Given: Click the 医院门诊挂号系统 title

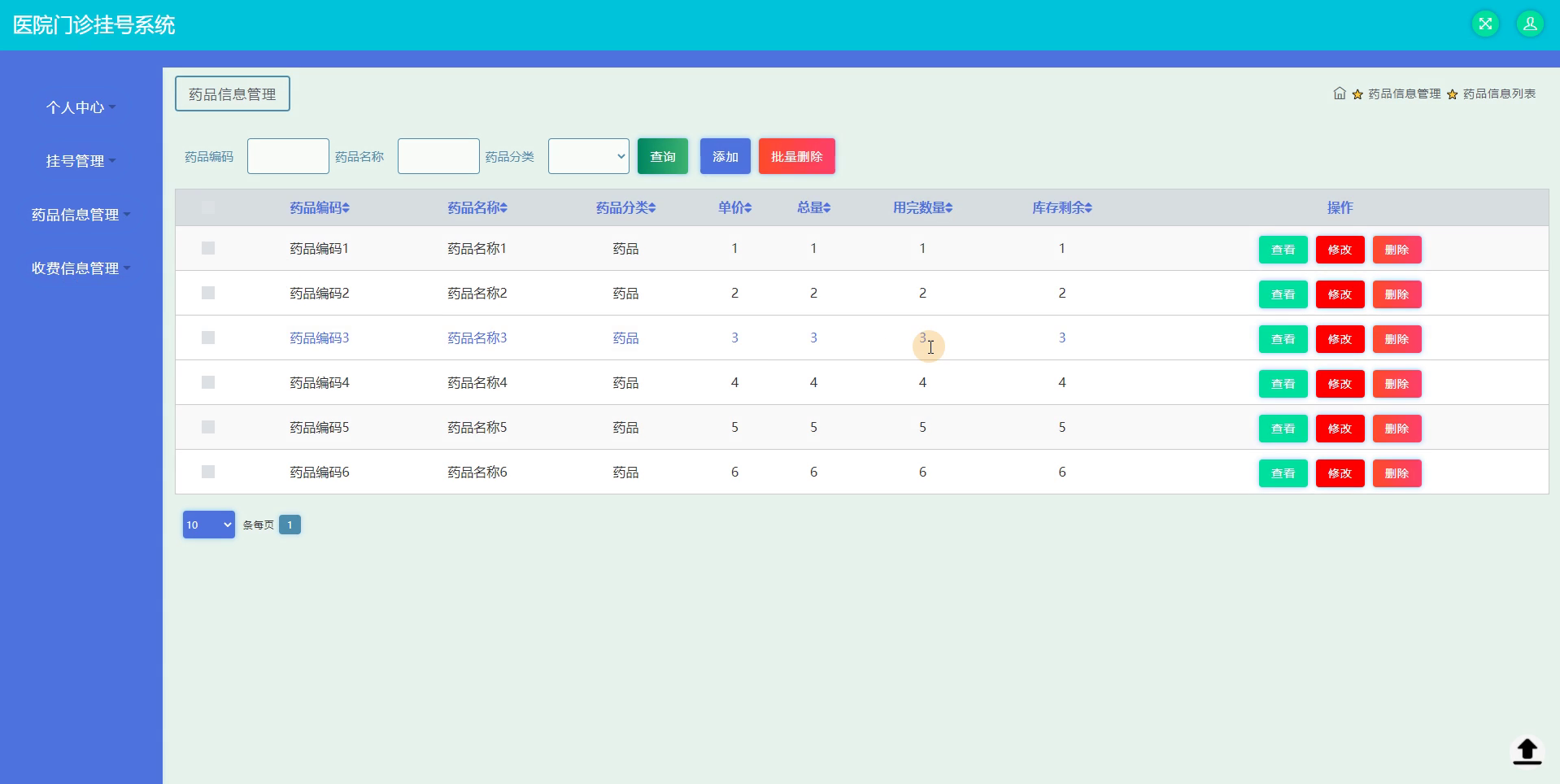Looking at the screenshot, I should point(94,25).
